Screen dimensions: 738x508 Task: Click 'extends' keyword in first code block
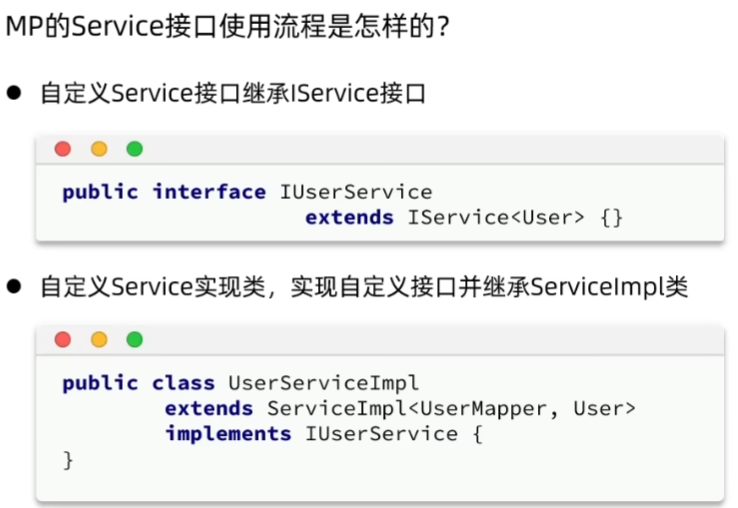coord(349,218)
